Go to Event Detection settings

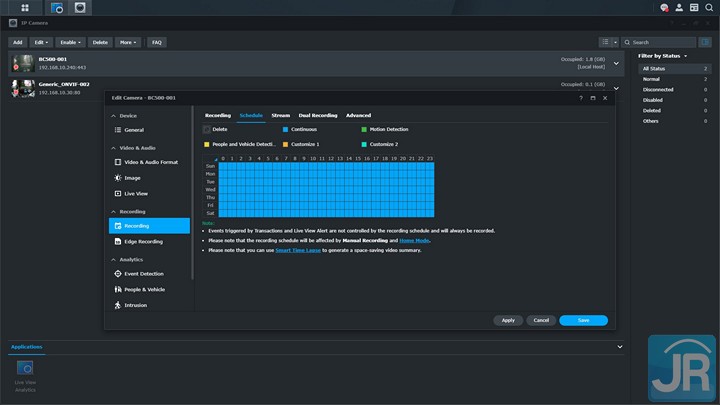(144, 273)
